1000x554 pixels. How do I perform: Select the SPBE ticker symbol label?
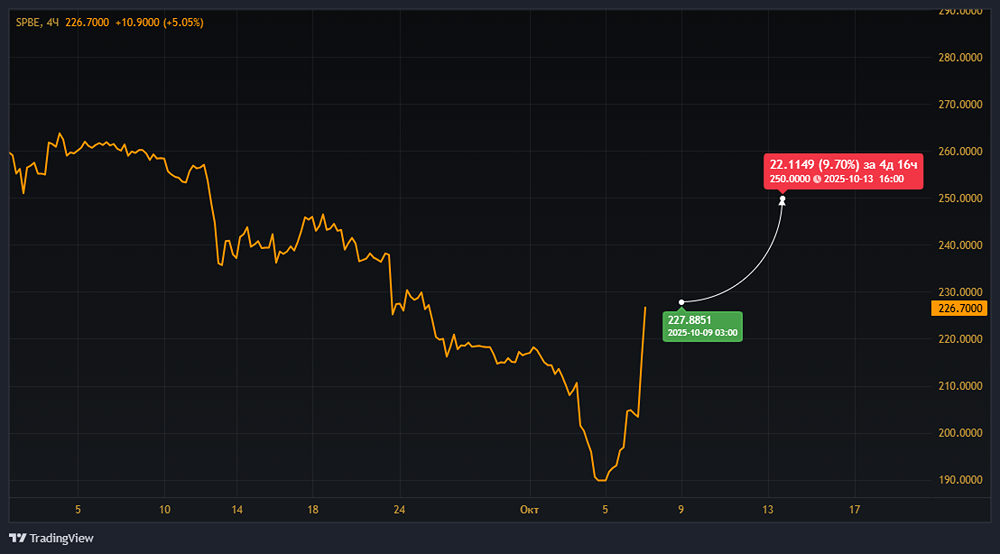coord(28,22)
